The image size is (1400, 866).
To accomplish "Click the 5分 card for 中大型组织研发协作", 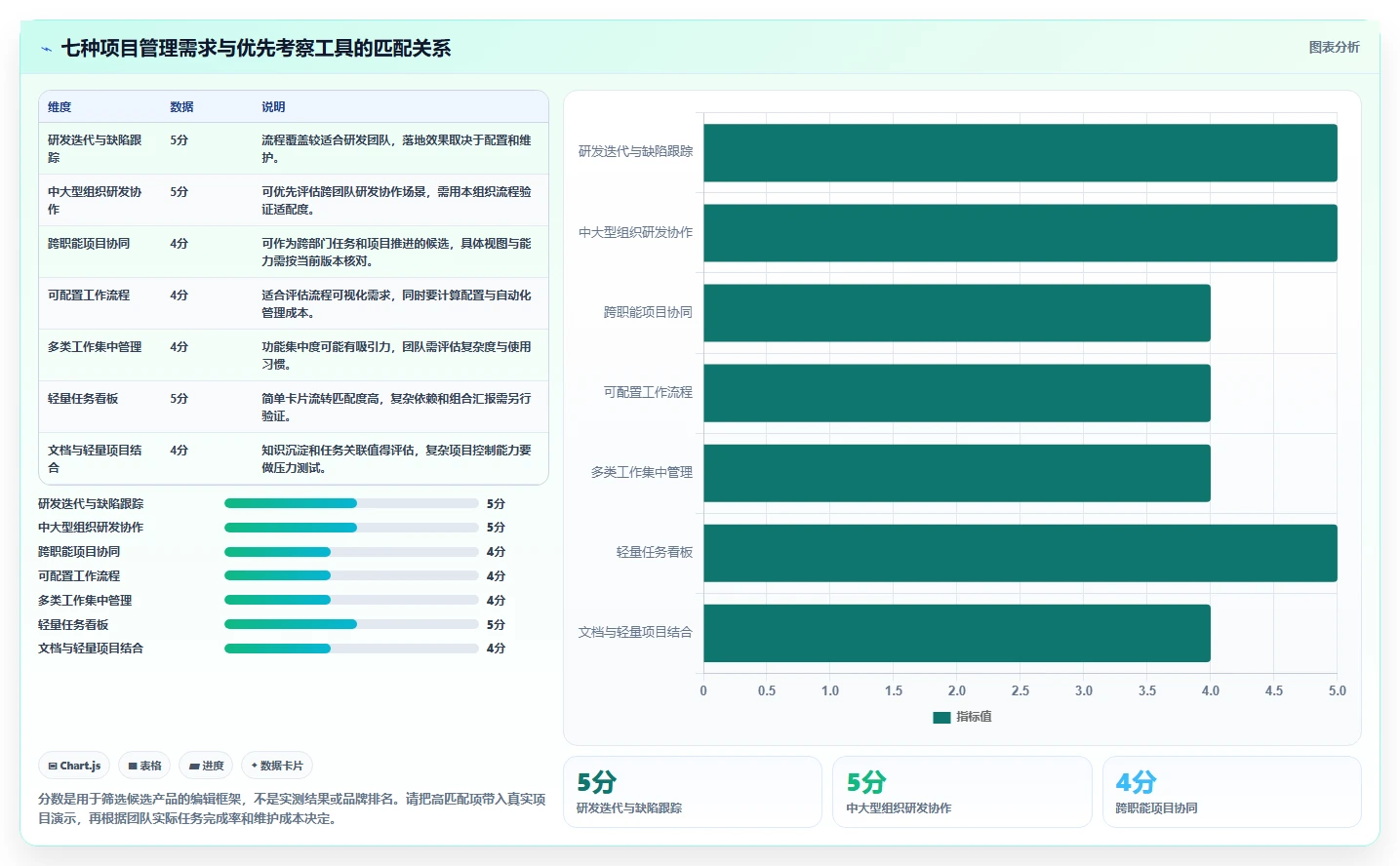I will (x=962, y=792).
